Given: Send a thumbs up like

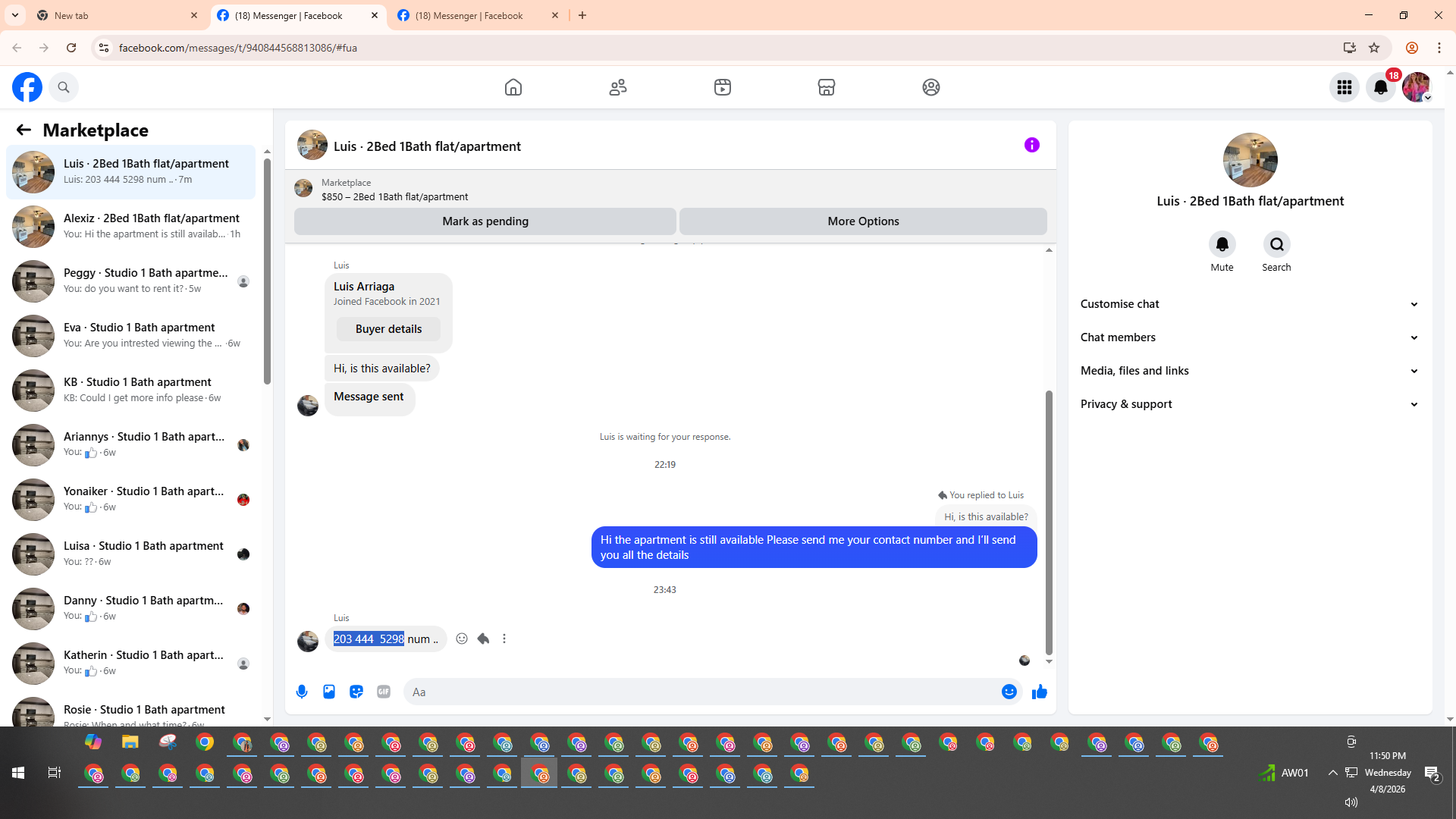Looking at the screenshot, I should click(x=1039, y=692).
